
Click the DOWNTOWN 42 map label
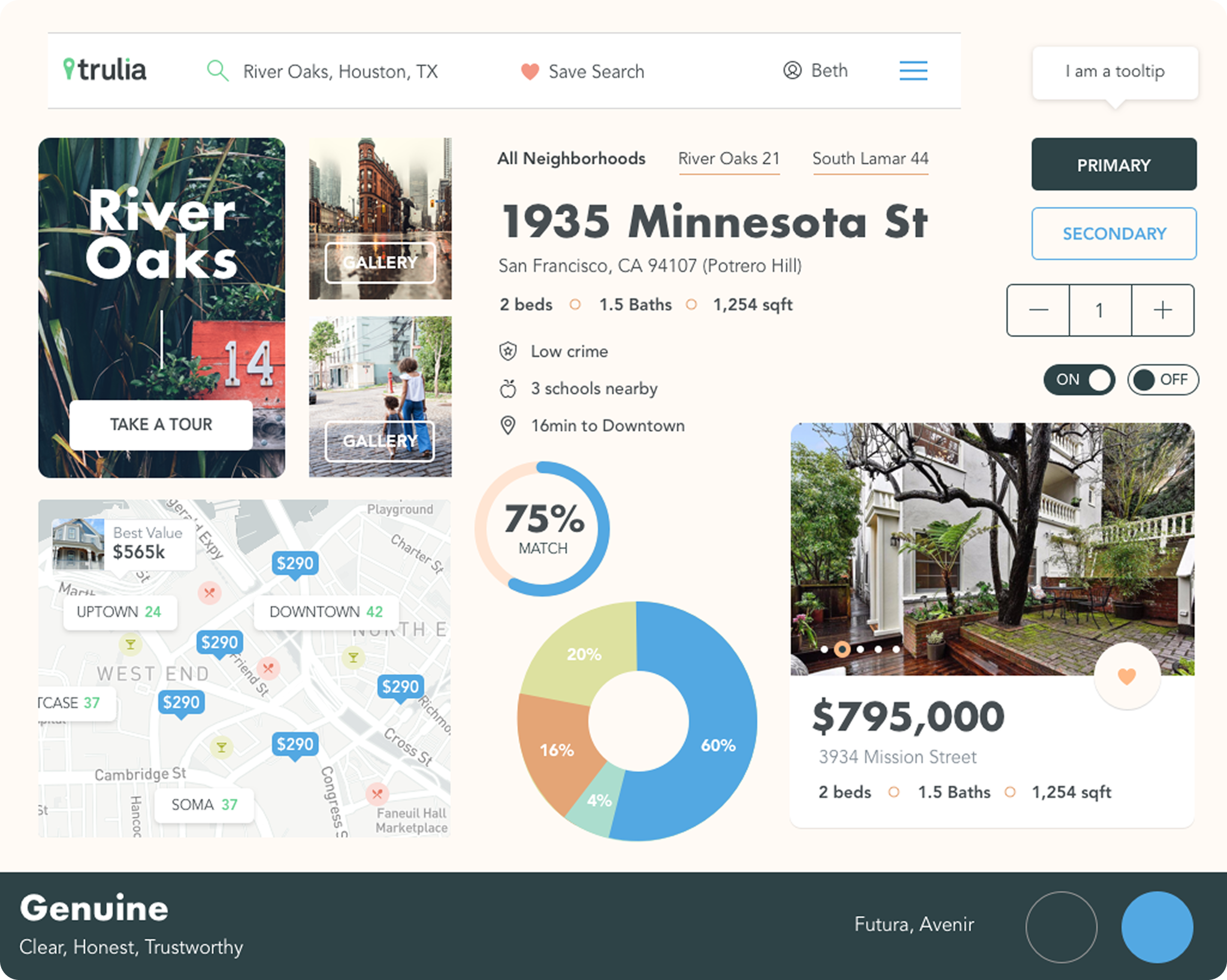coord(326,612)
